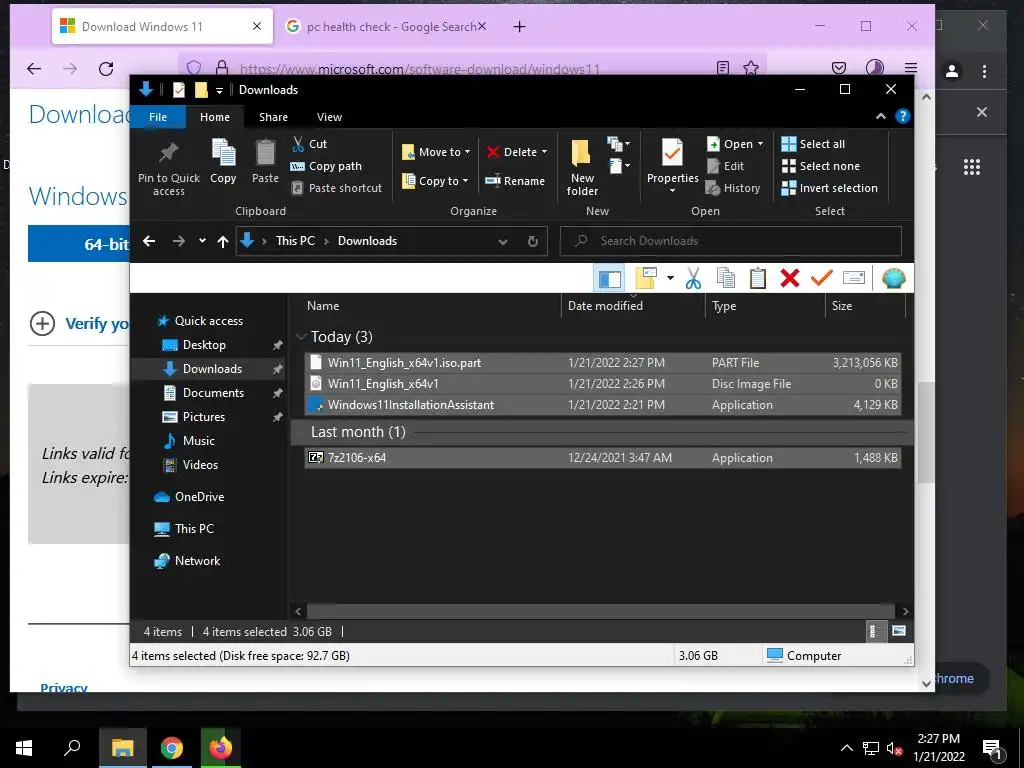This screenshot has width=1024, height=768.
Task: Click the teal shell icon on white toolbar
Action: pyautogui.click(x=893, y=278)
